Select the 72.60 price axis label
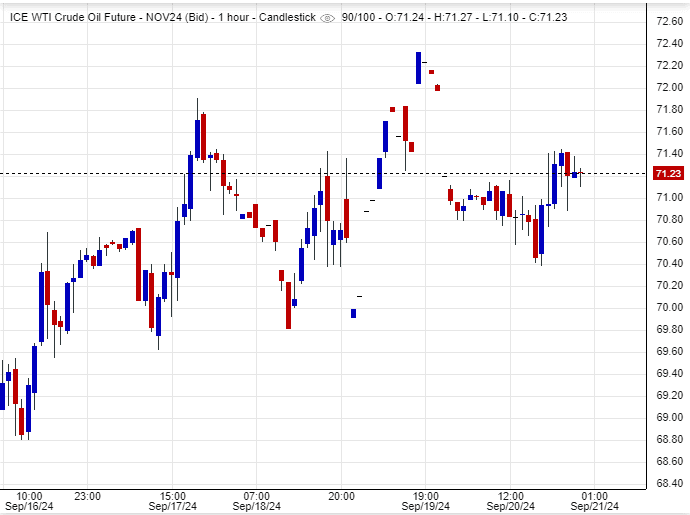This screenshot has height=515, width=690. pos(668,21)
